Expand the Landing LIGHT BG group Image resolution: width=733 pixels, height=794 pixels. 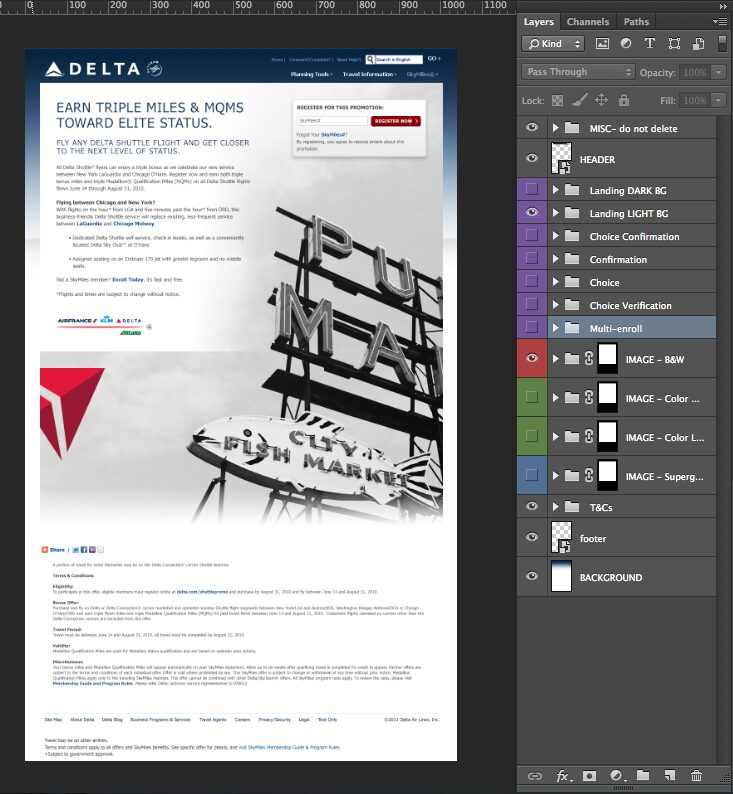[x=556, y=213]
